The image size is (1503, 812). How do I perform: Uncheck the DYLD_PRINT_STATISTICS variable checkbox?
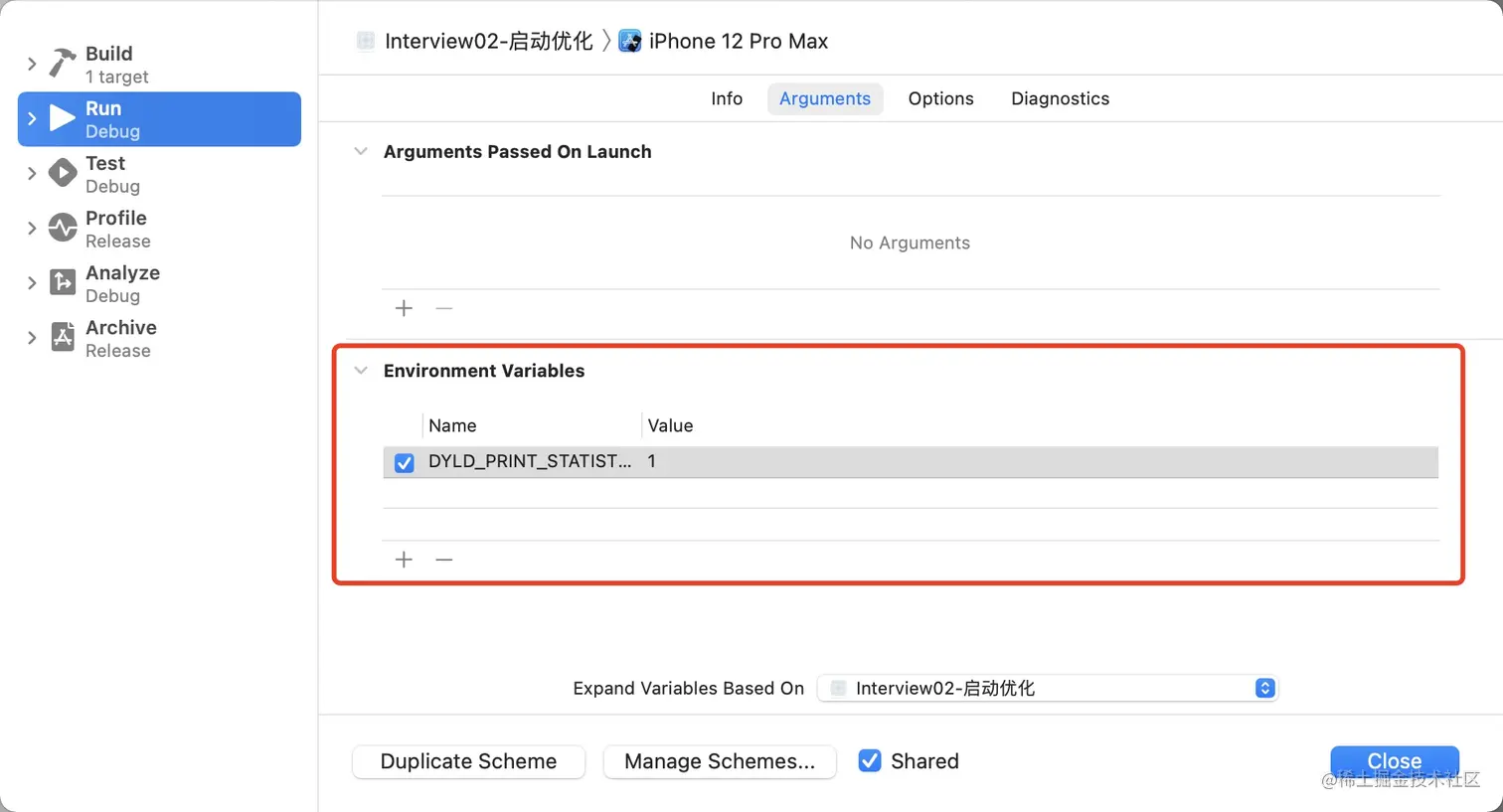tap(405, 462)
